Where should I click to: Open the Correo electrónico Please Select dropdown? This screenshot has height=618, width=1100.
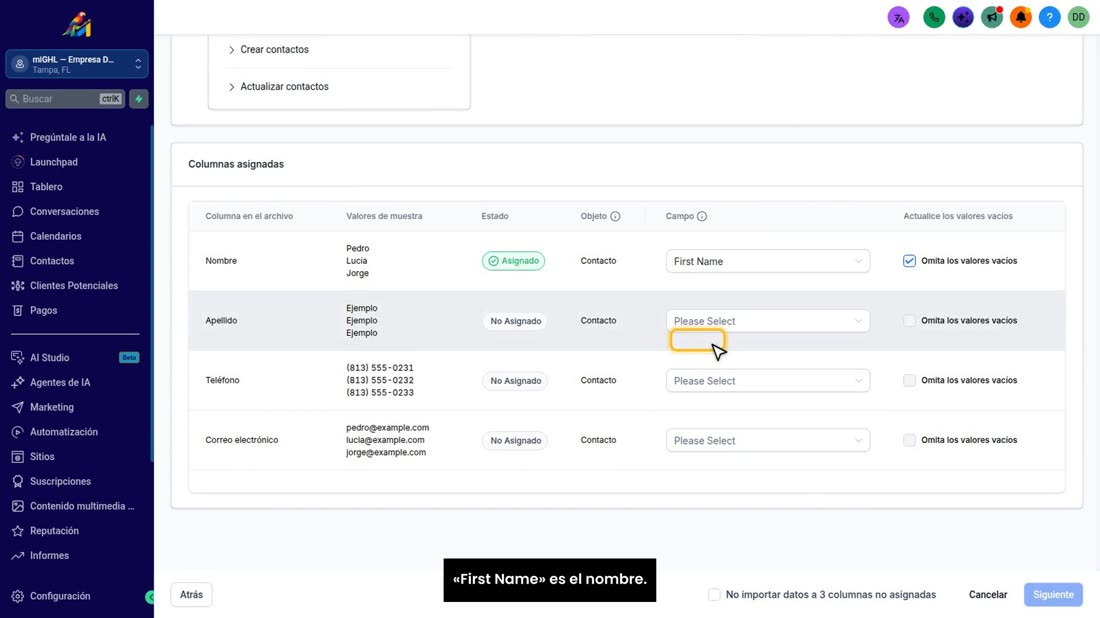[x=767, y=440]
